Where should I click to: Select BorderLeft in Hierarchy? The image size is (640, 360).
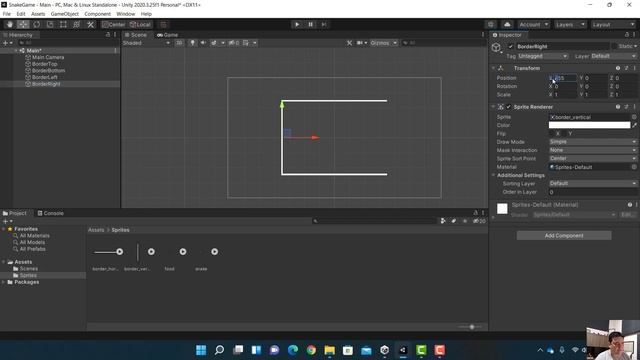point(44,77)
